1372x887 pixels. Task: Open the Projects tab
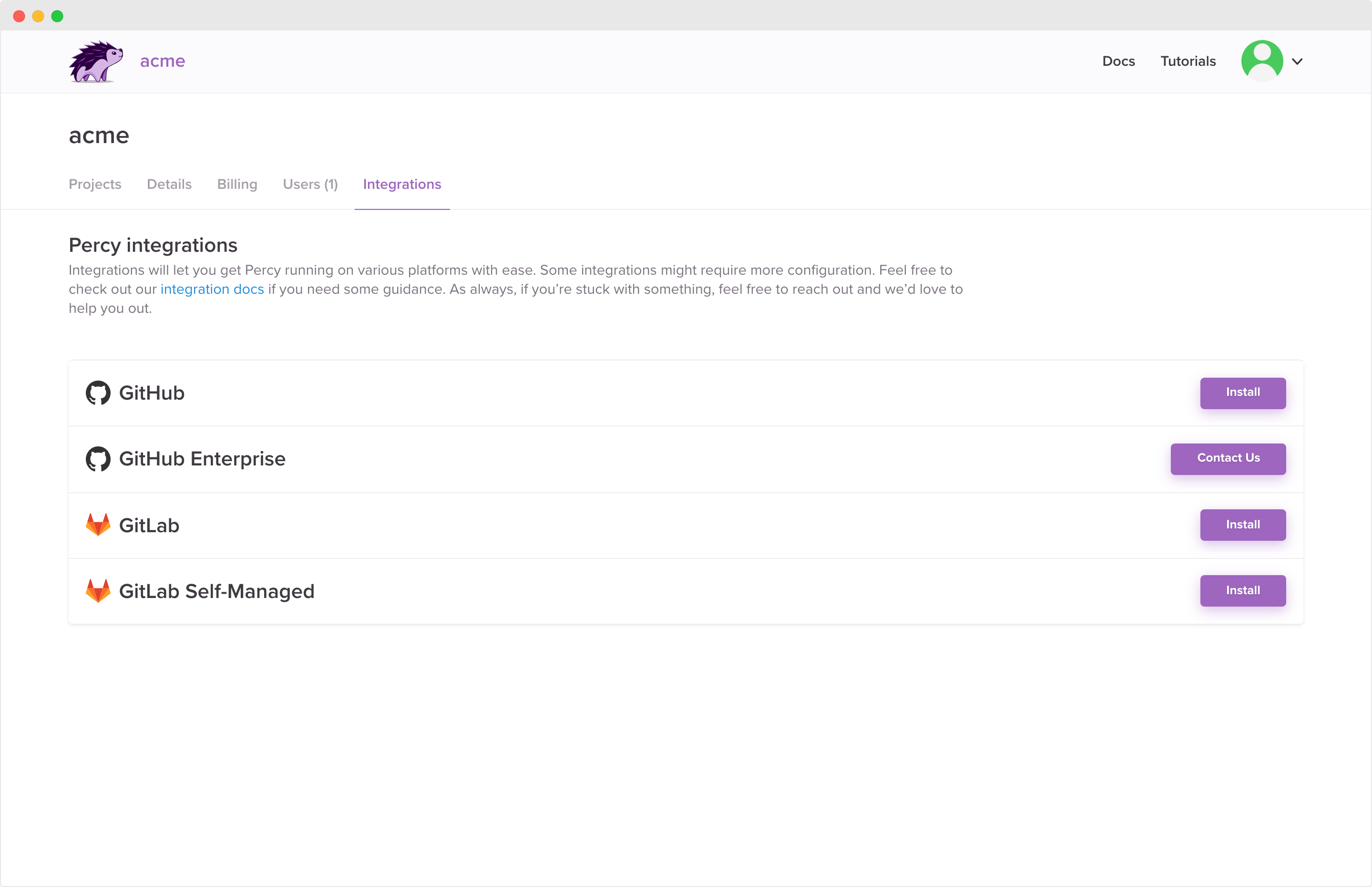click(95, 184)
